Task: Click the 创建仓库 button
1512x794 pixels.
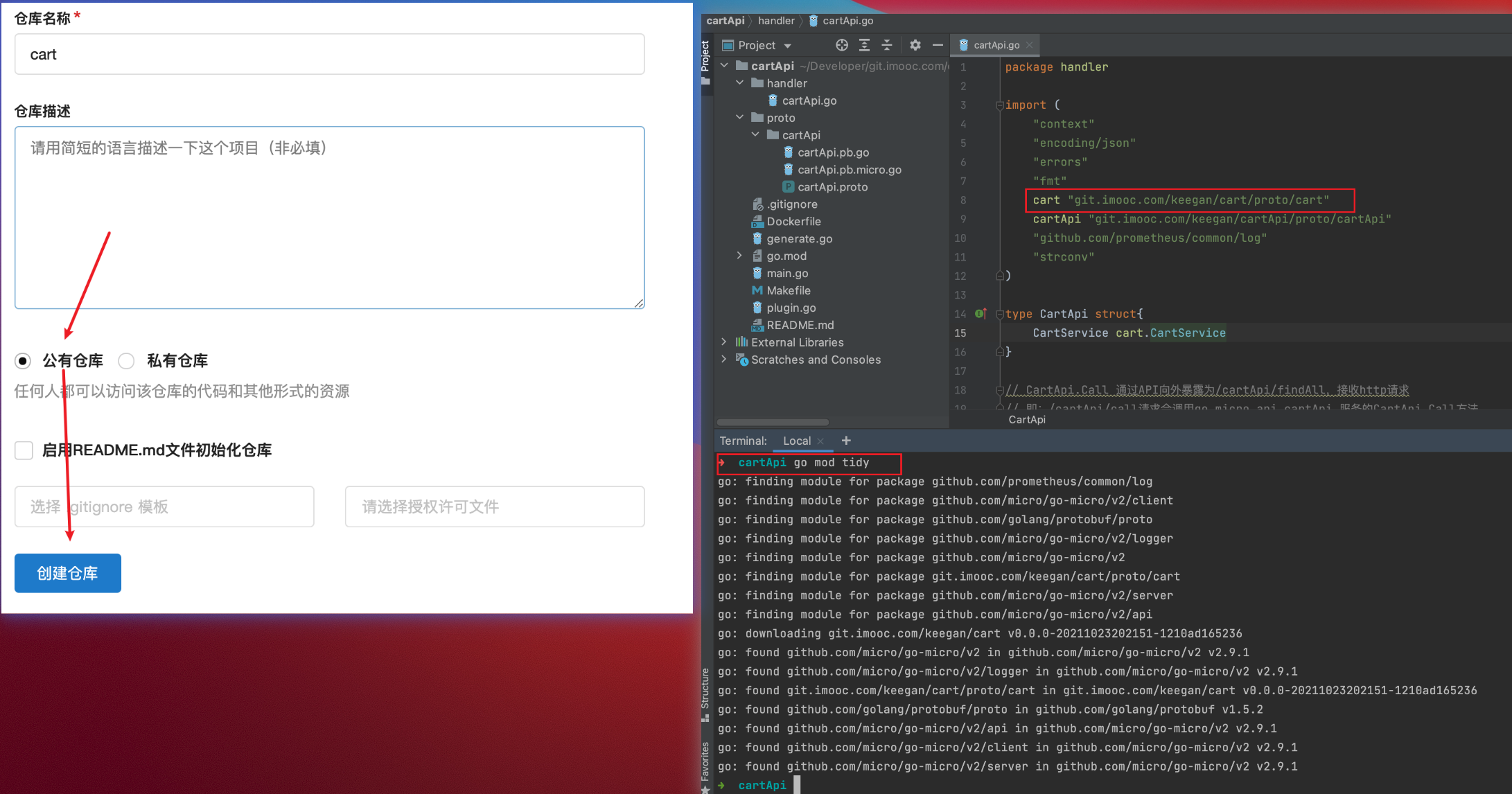Action: coord(67,573)
